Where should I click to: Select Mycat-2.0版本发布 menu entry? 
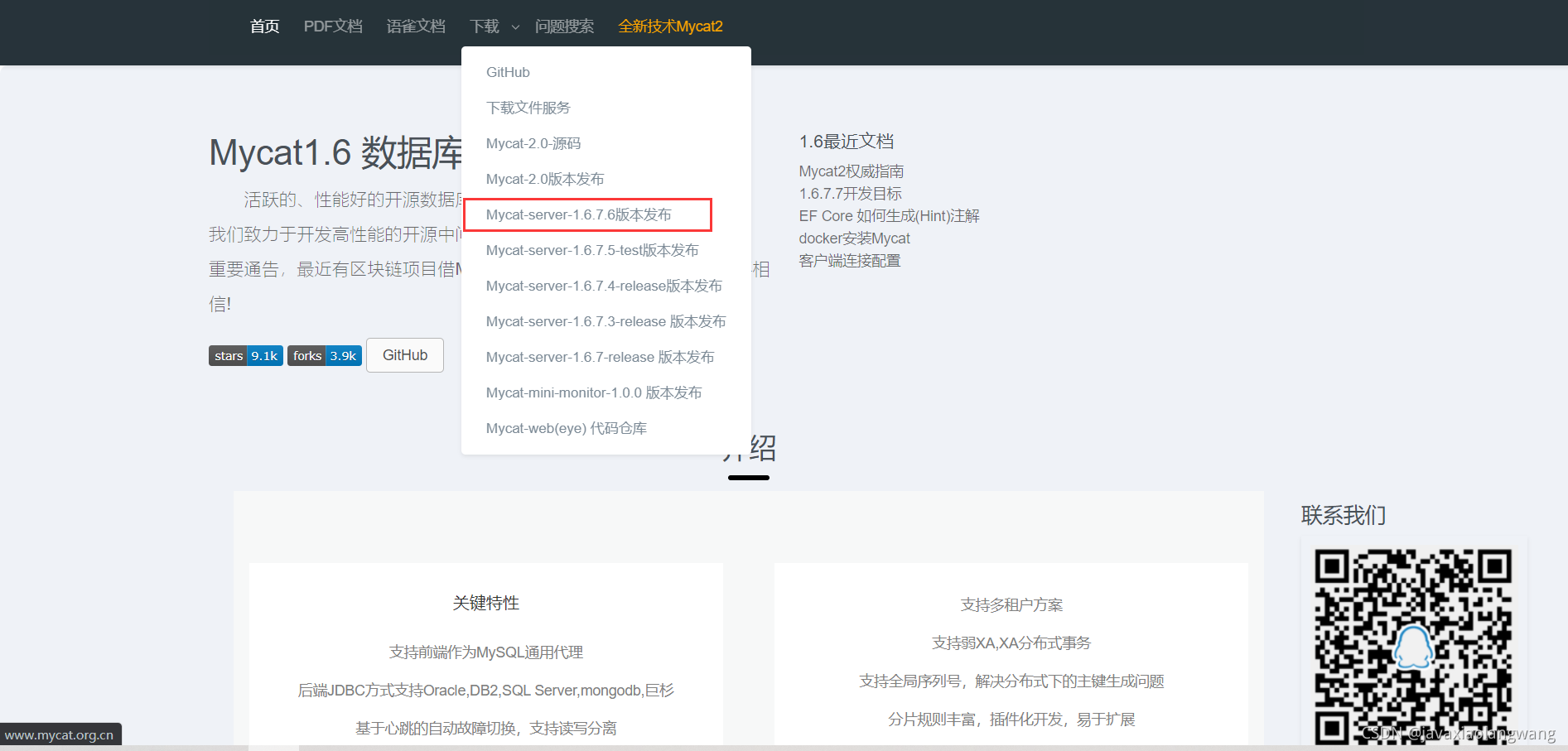coord(545,179)
